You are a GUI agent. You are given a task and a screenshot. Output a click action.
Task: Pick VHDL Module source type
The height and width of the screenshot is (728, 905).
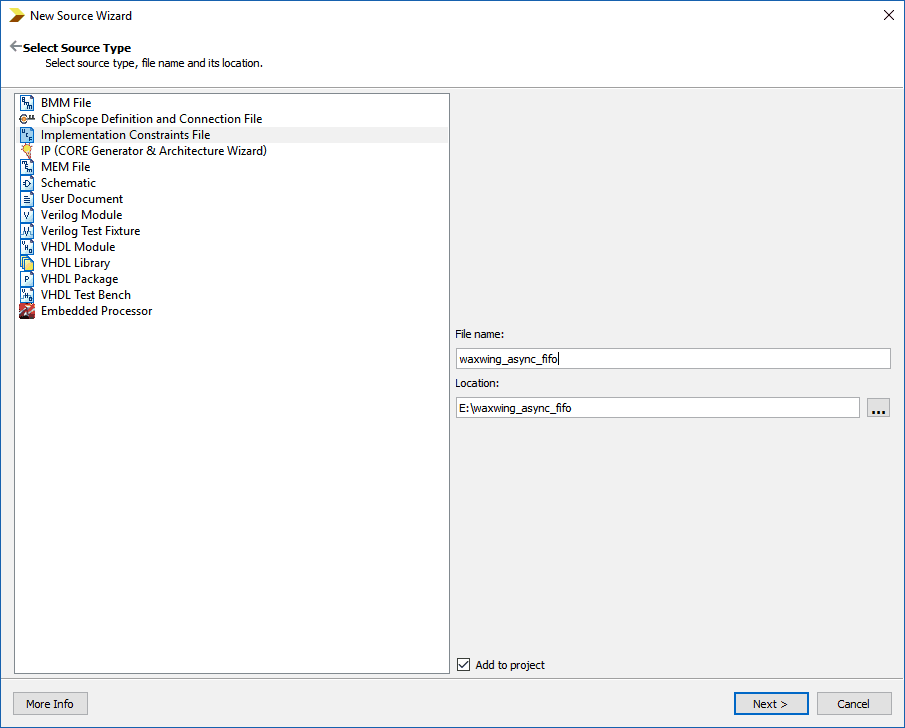click(78, 247)
